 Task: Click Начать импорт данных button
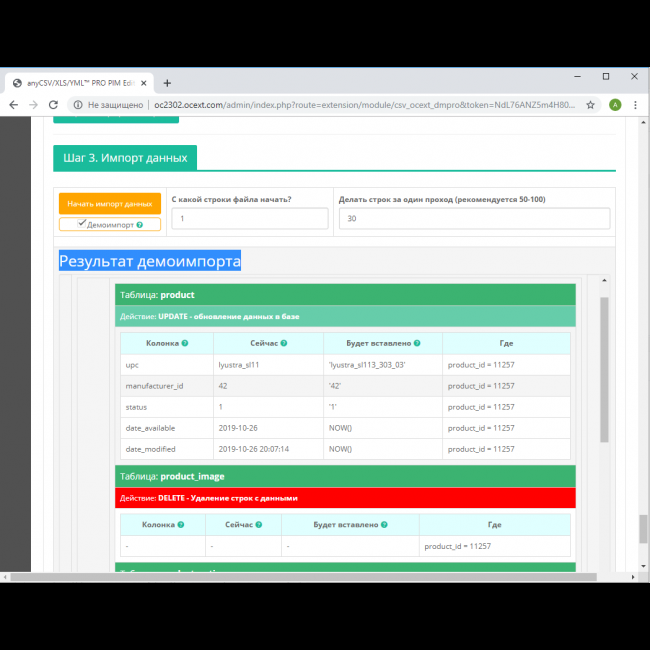pyautogui.click(x=110, y=203)
